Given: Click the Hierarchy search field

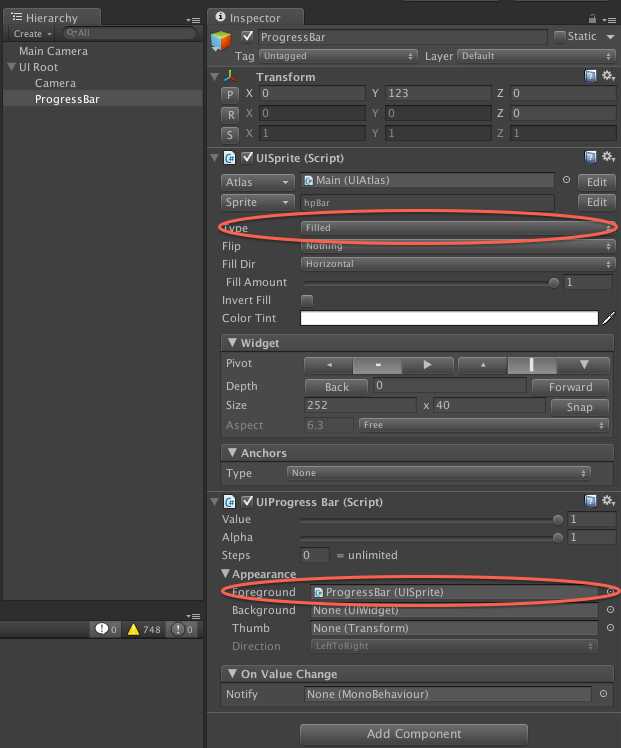Looking at the screenshot, I should 129,33.
